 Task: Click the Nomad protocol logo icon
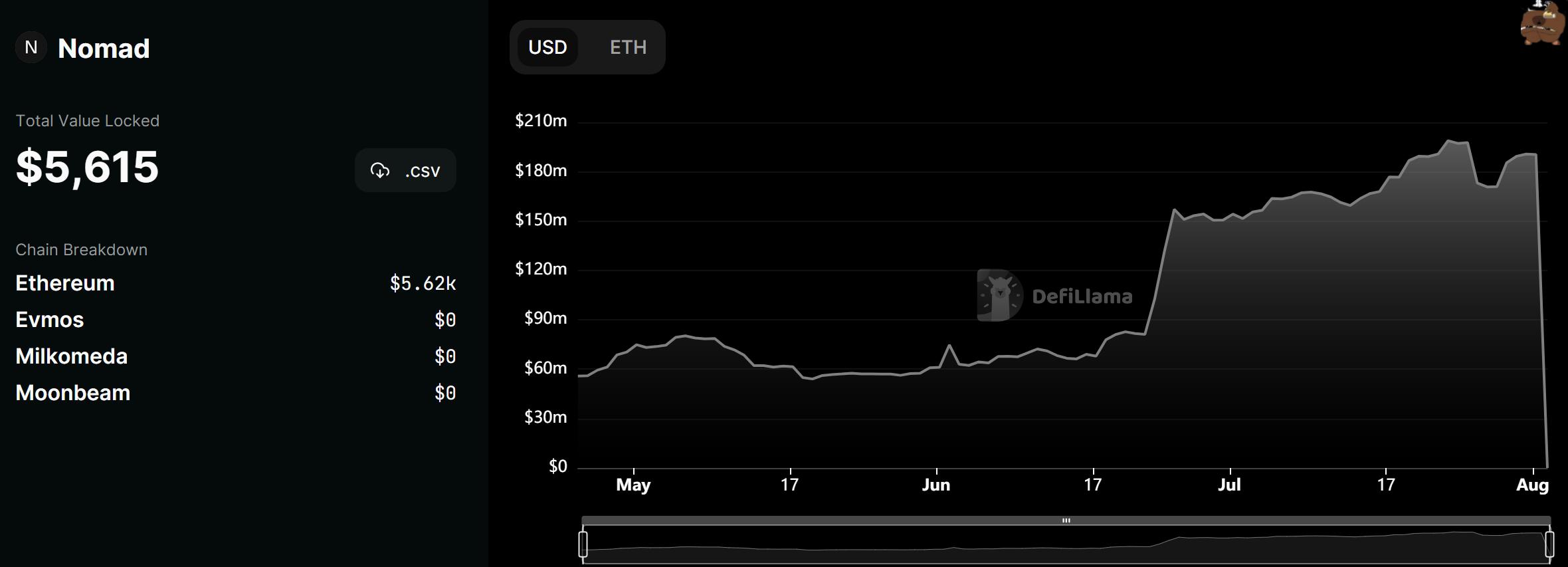pos(31,48)
